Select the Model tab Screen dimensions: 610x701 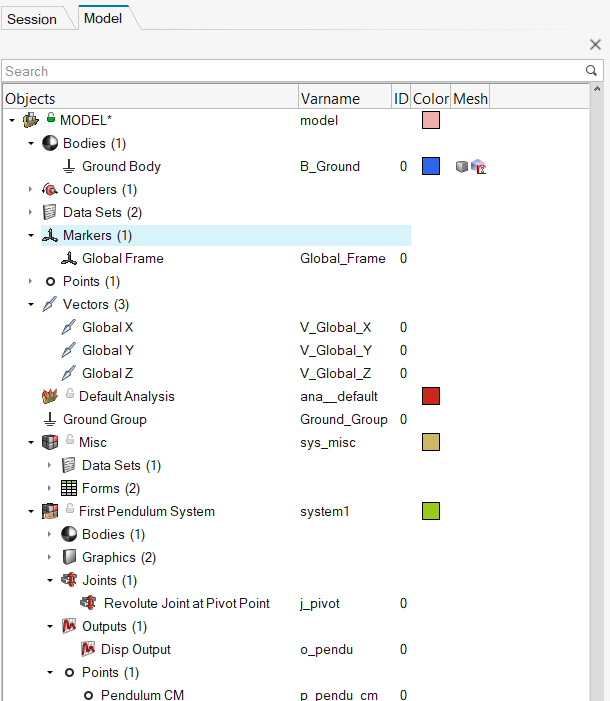(103, 18)
